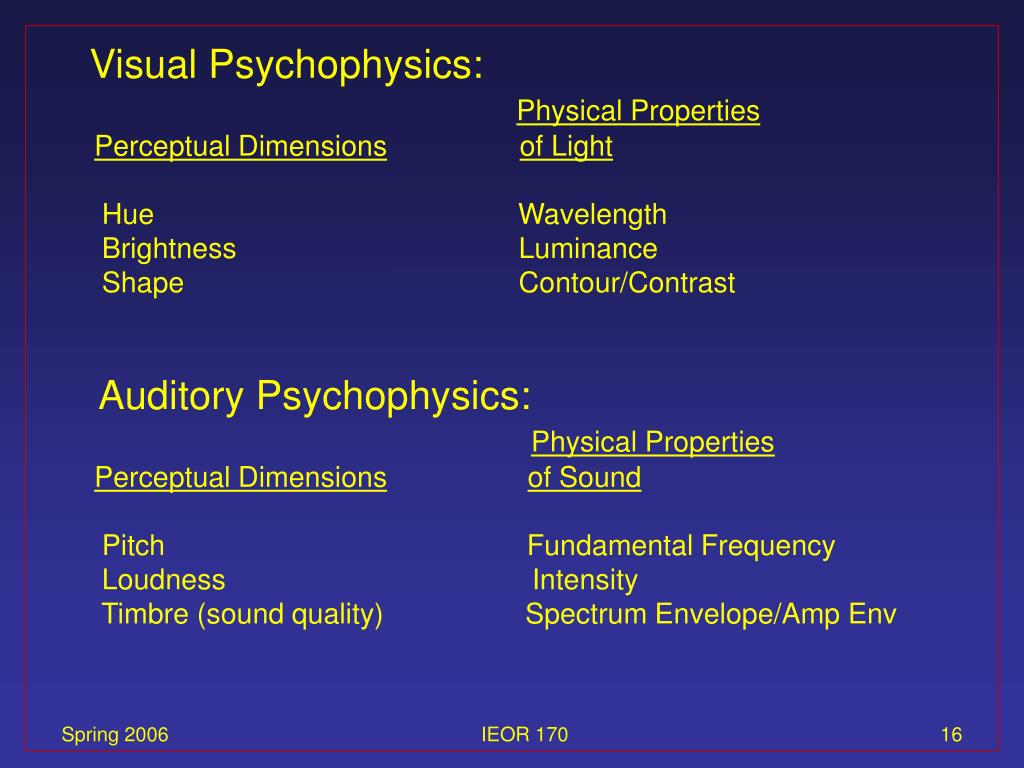Click 'Physical Properties' above 'of Sound'
Viewport: 1024px width, 768px height.
pos(653,442)
